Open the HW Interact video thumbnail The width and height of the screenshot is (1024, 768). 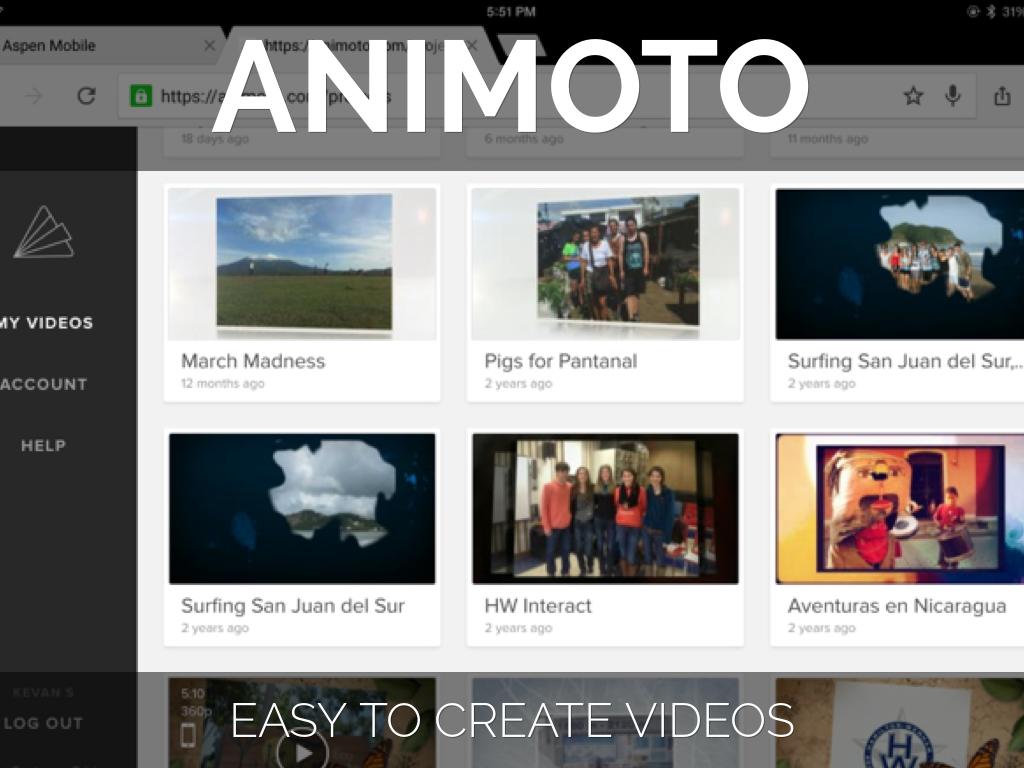pos(605,508)
